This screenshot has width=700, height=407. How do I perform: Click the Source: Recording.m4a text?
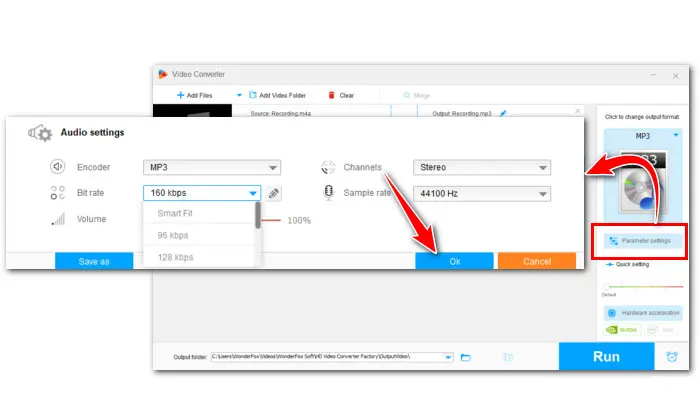point(280,113)
